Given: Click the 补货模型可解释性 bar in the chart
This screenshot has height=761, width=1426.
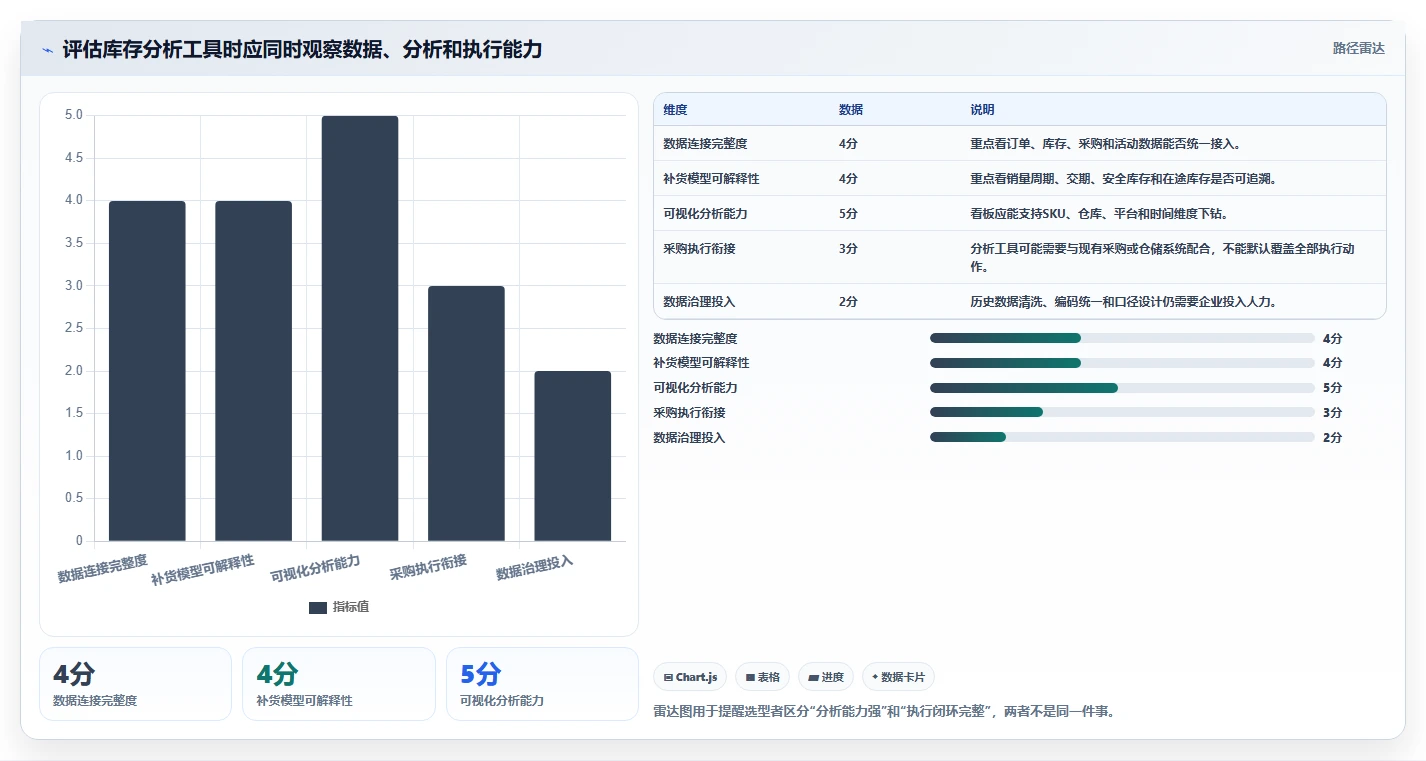Looking at the screenshot, I should [x=254, y=371].
